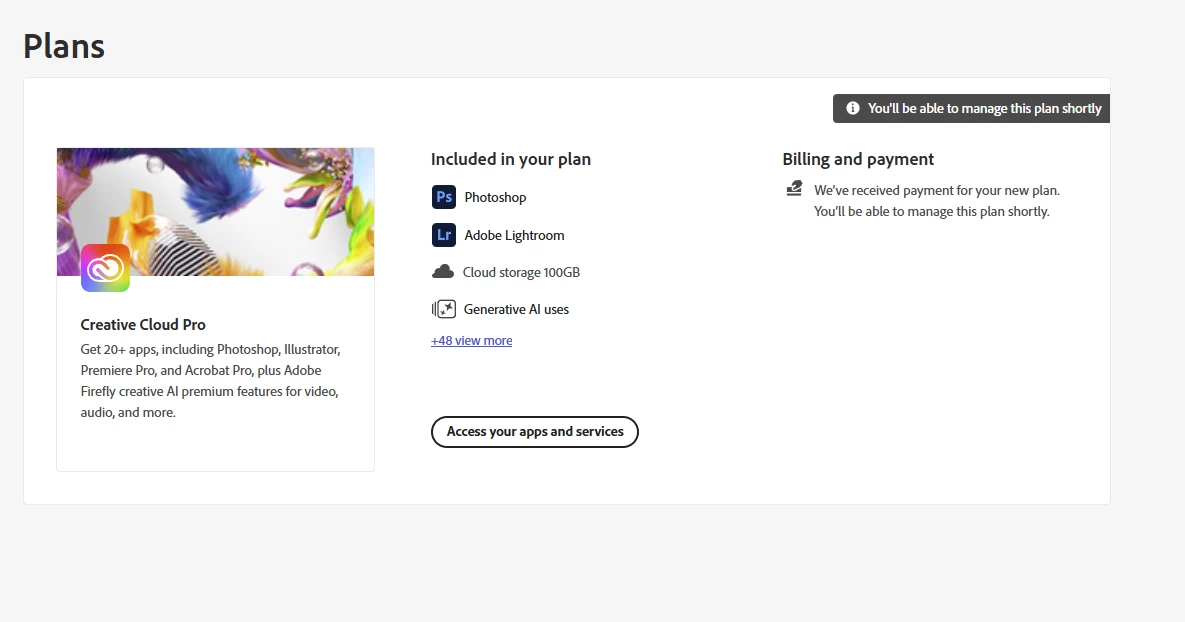Click the Billing and payment heading
The width and height of the screenshot is (1185, 622).
858,159
